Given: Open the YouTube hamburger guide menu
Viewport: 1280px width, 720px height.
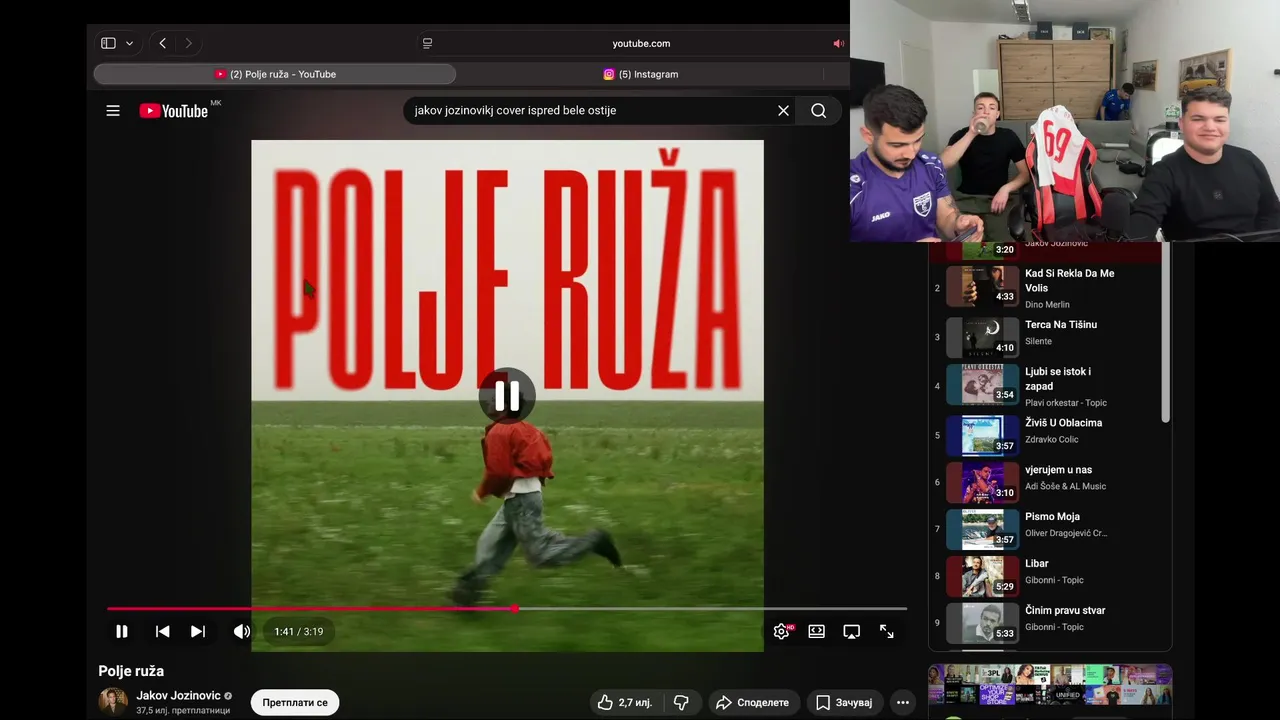Looking at the screenshot, I should tap(113, 111).
